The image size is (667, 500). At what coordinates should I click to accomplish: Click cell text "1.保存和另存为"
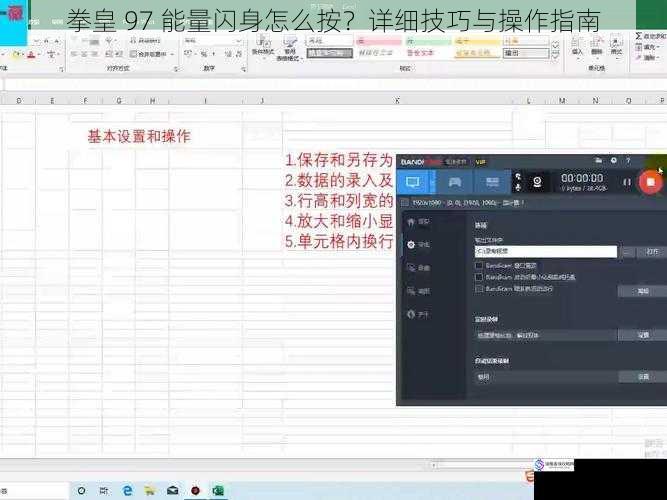(339, 160)
